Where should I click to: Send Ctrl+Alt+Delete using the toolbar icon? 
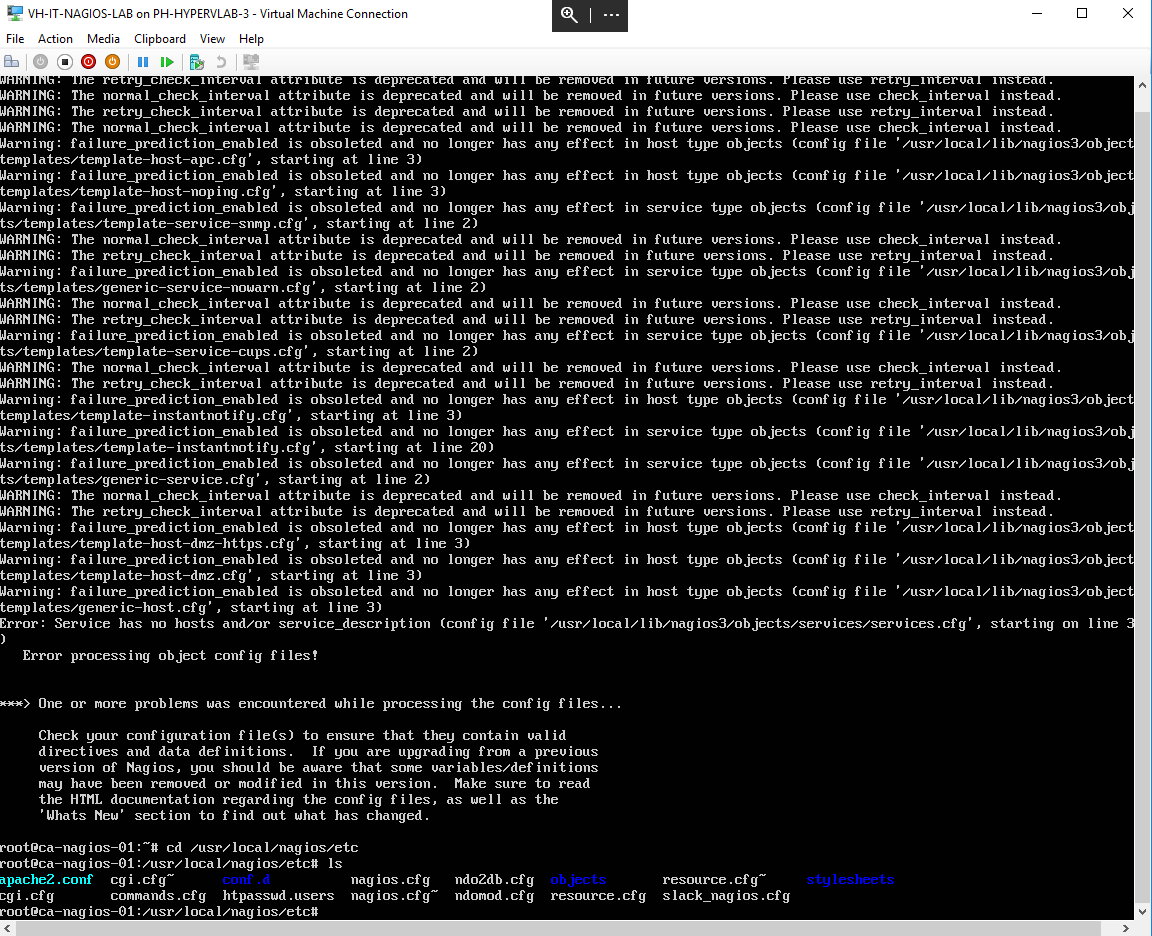pos(12,62)
